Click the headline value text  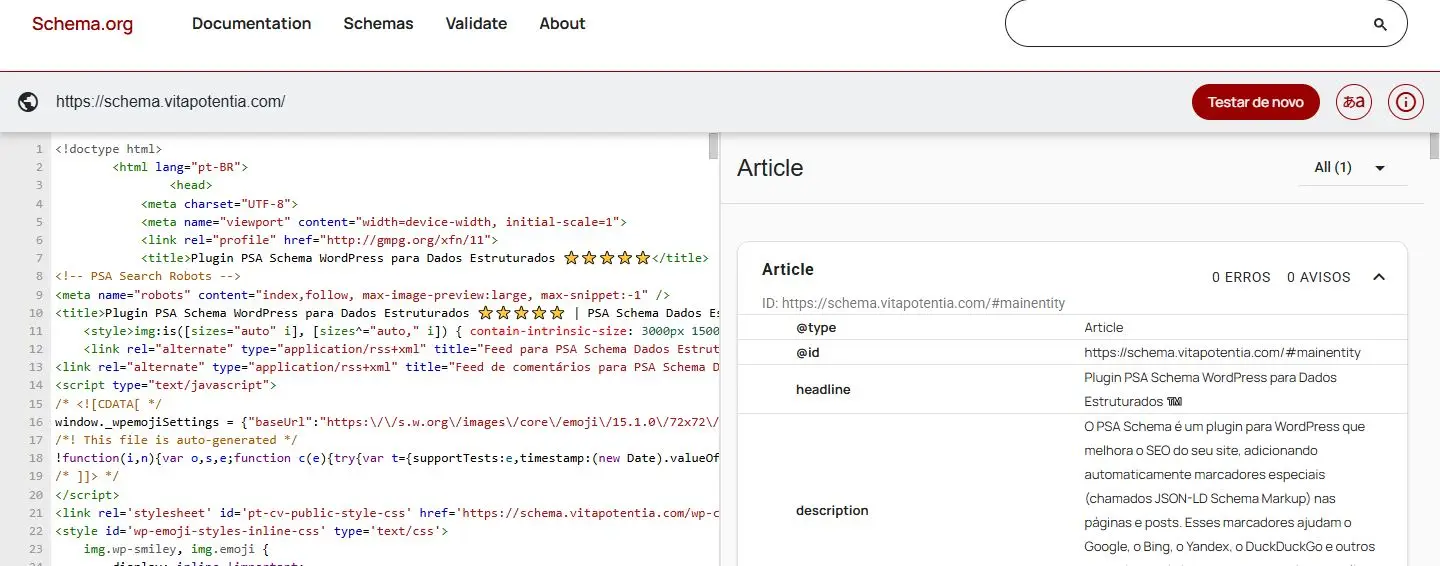pyautogui.click(x=1210, y=389)
